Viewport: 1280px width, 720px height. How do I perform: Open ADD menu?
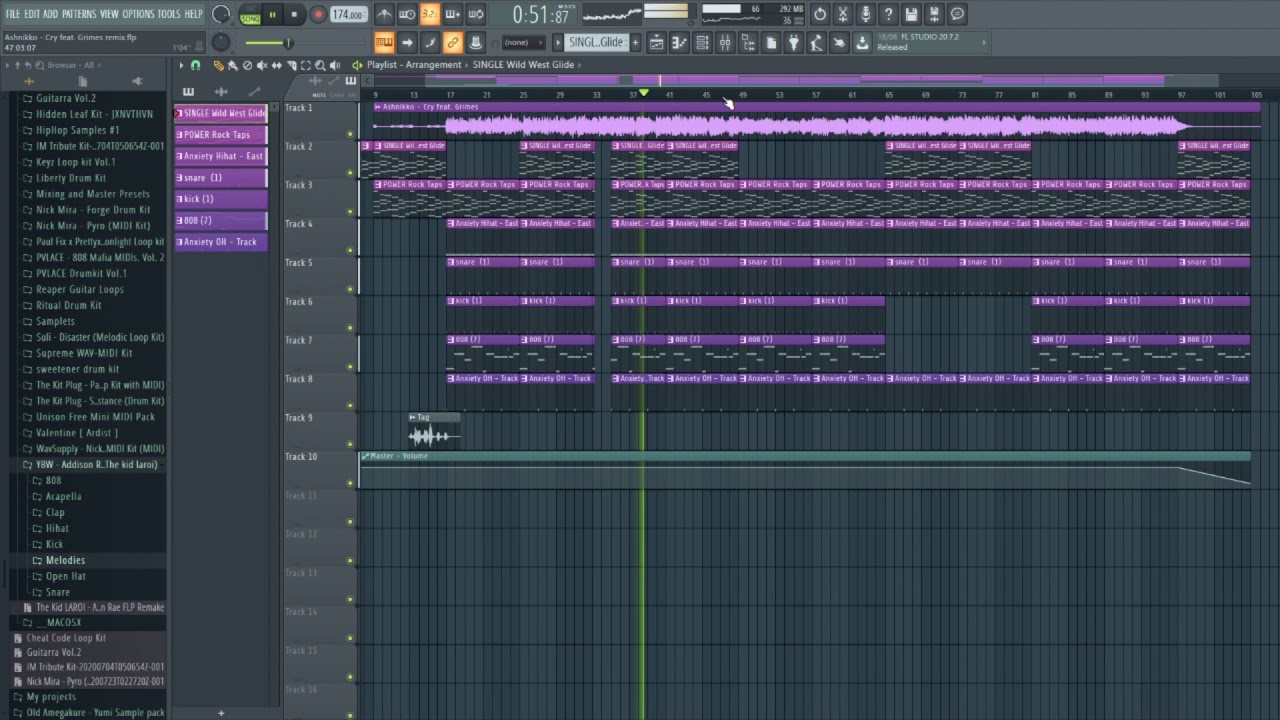tap(51, 14)
